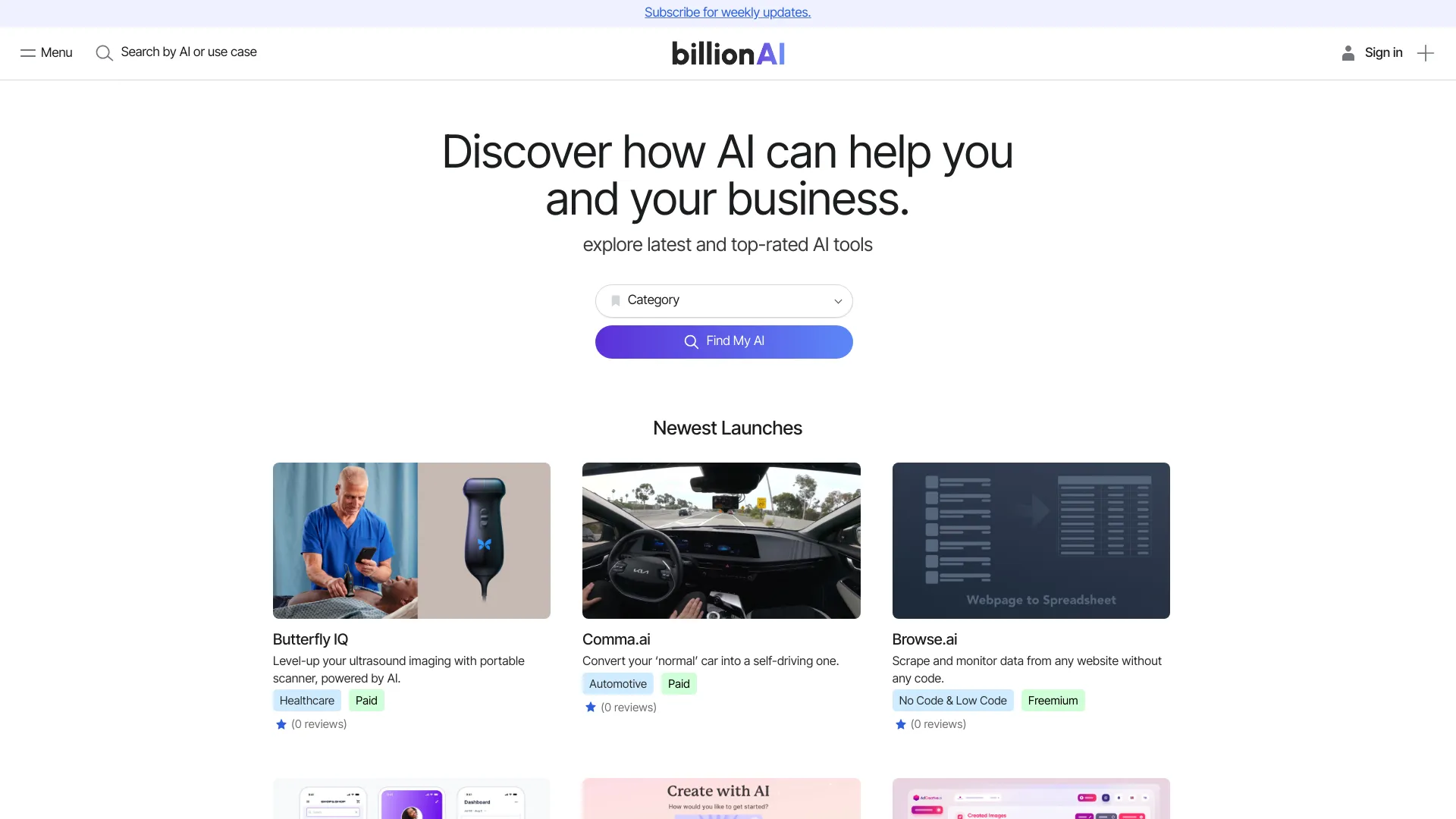Screen dimensions: 1456x819
Task: Select the Healthcare tag on Butterfly IQ
Action: point(307,700)
